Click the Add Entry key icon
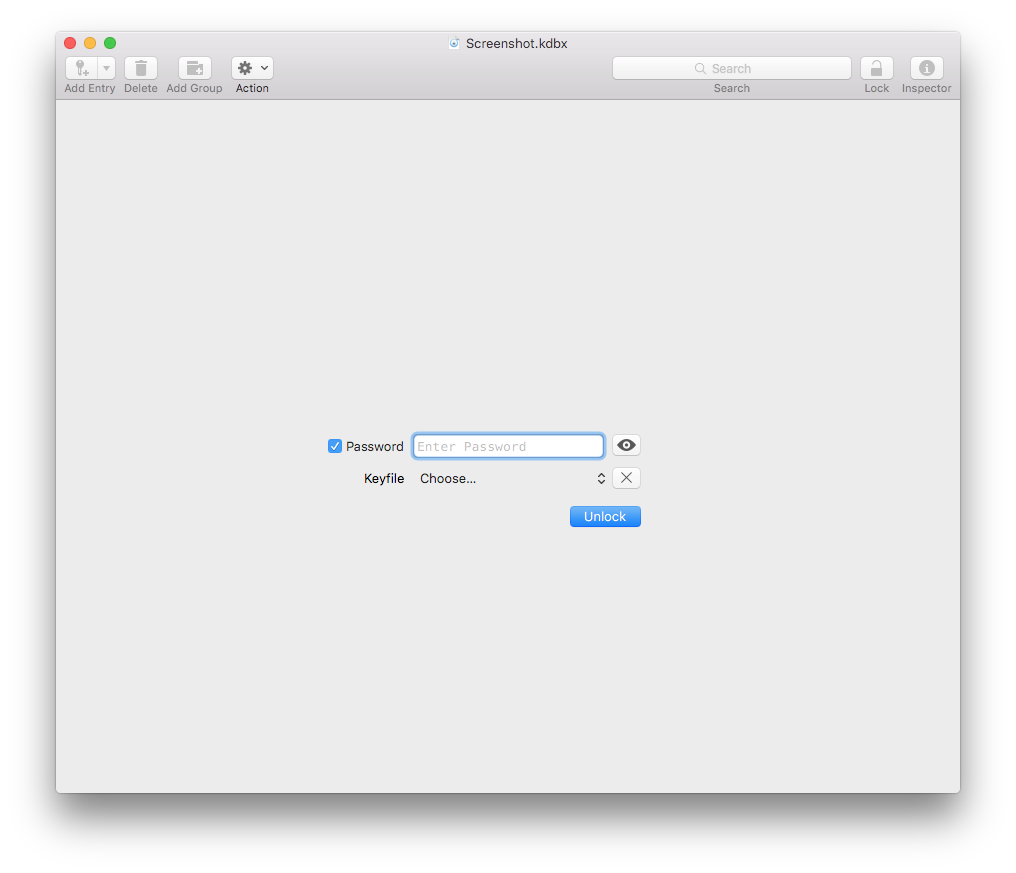 click(82, 68)
